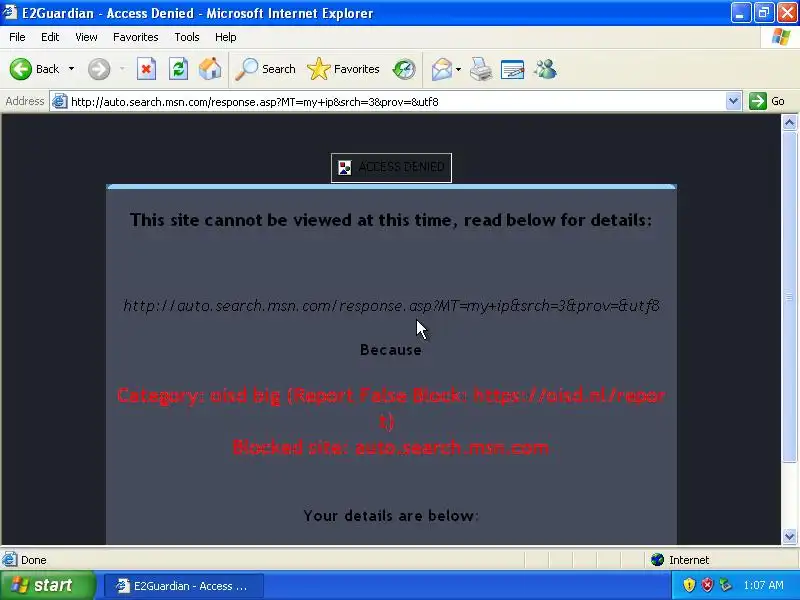Image resolution: width=800 pixels, height=600 pixels.
Task: Click the grey Forward arrow button
Action: click(99, 69)
